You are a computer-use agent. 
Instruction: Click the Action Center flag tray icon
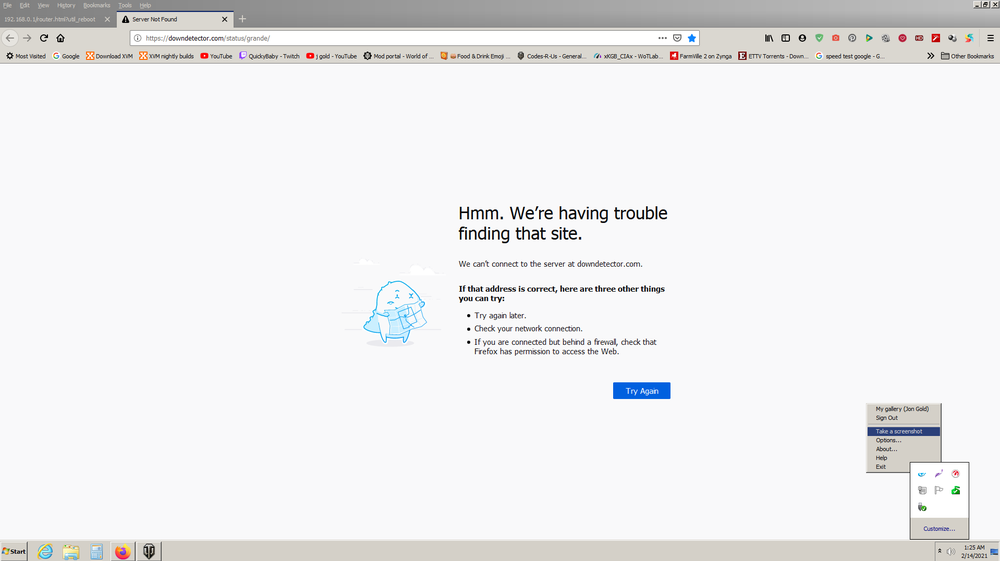pyautogui.click(x=939, y=490)
